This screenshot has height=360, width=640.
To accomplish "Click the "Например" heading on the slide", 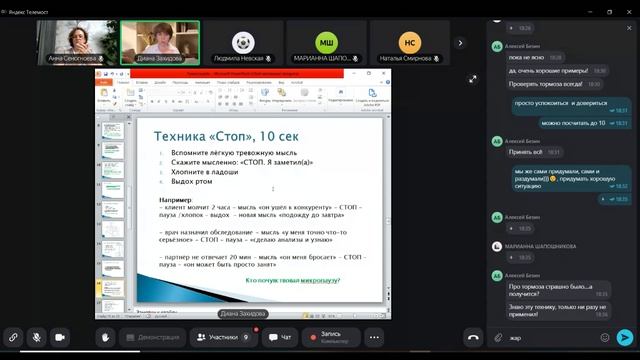I will click(x=175, y=200).
